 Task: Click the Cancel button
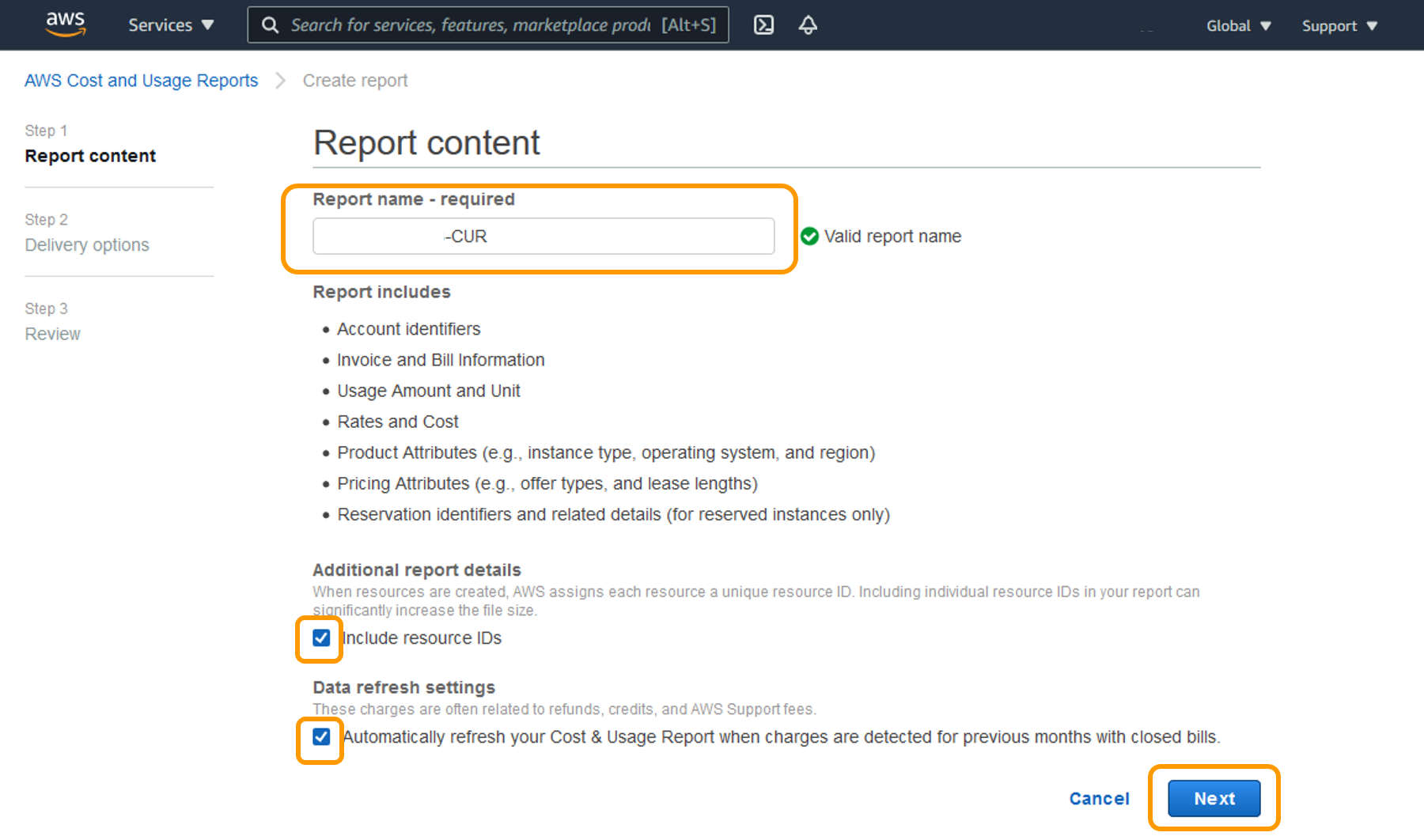[x=1099, y=799]
